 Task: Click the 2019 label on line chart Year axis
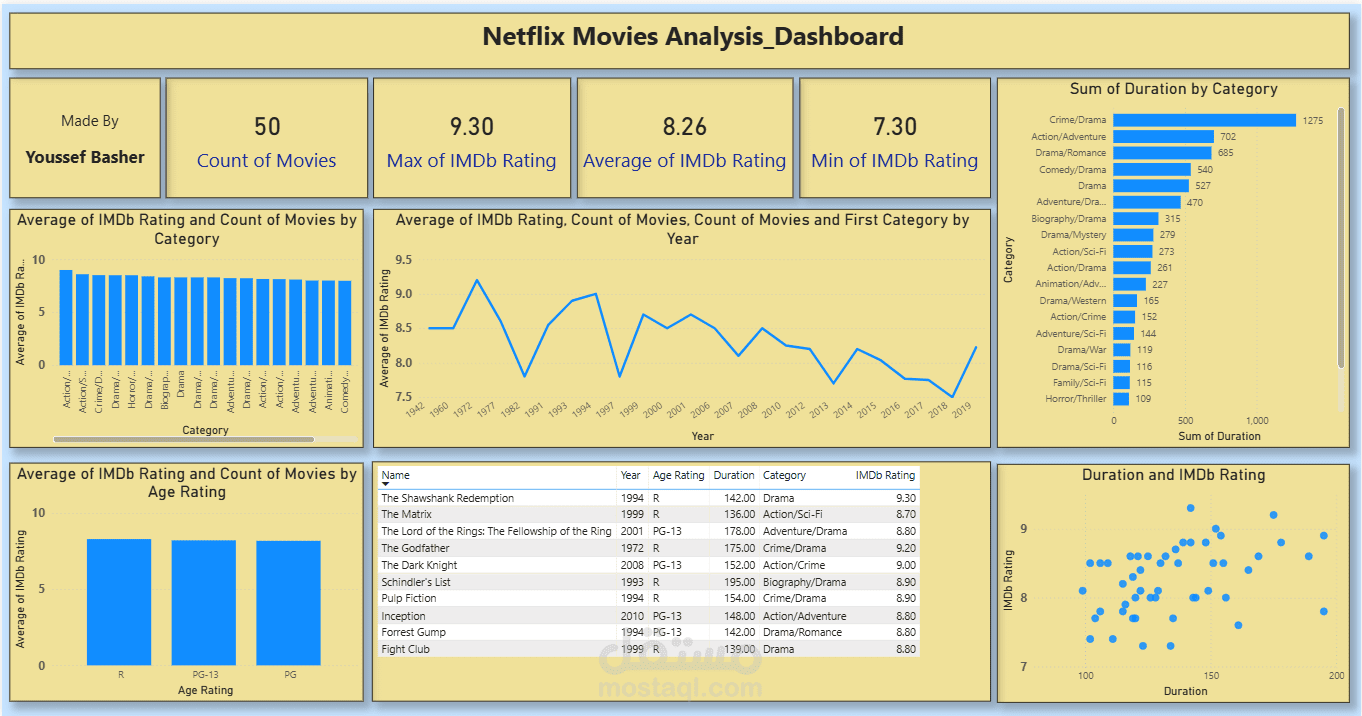[964, 409]
